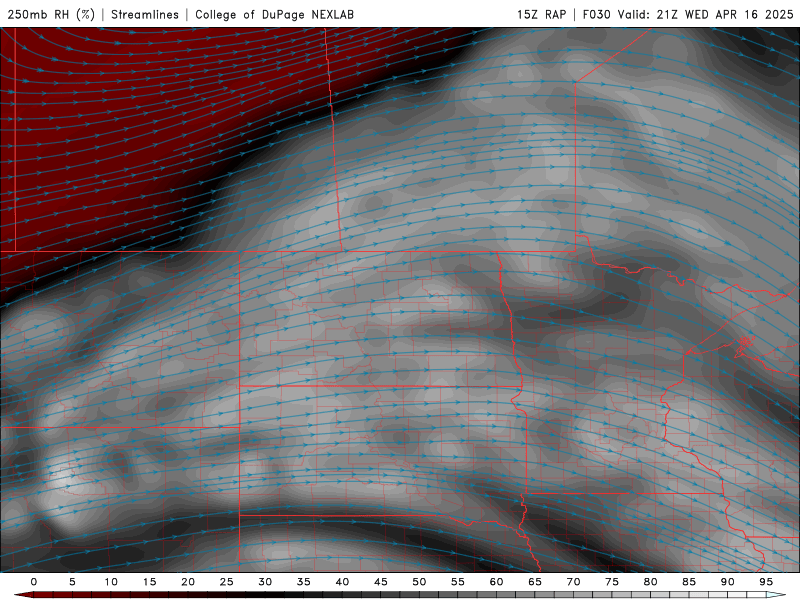Screen dimensions: 800x600
Task: Click the colorbar tick label "50"
Action: [419, 582]
